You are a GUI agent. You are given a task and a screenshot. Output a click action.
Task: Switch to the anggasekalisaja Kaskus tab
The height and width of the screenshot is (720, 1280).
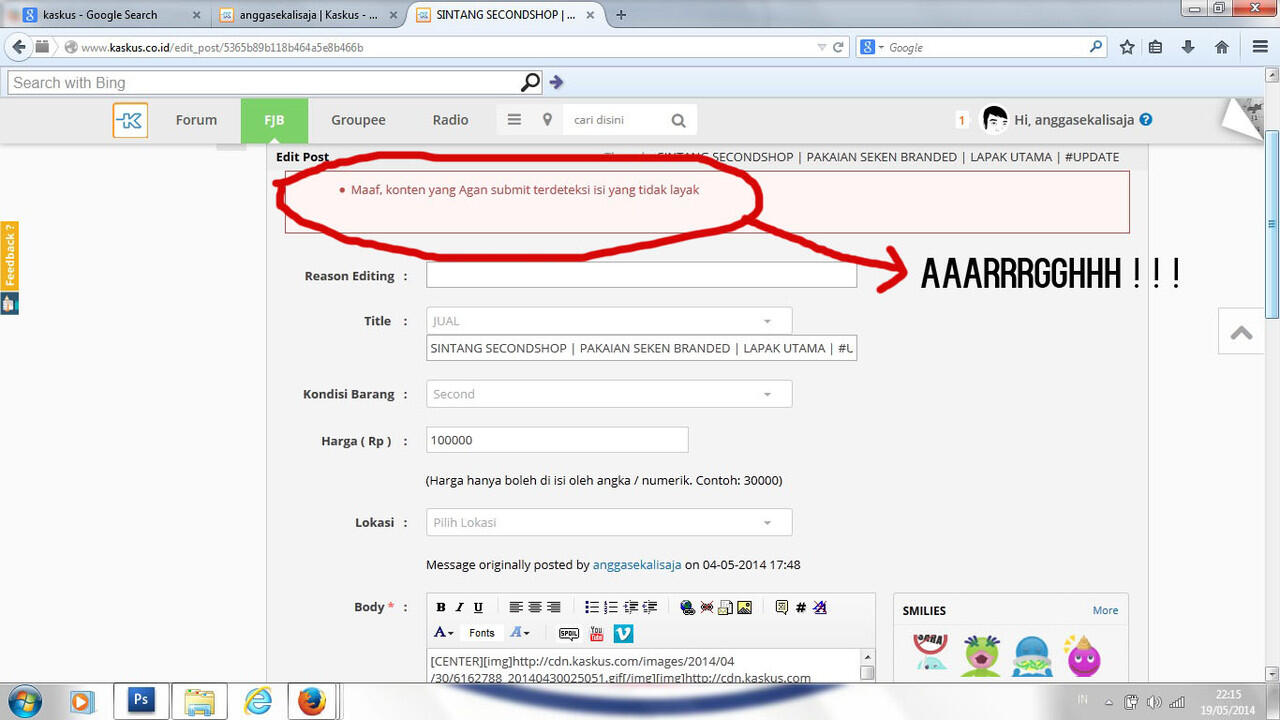[x=309, y=15]
